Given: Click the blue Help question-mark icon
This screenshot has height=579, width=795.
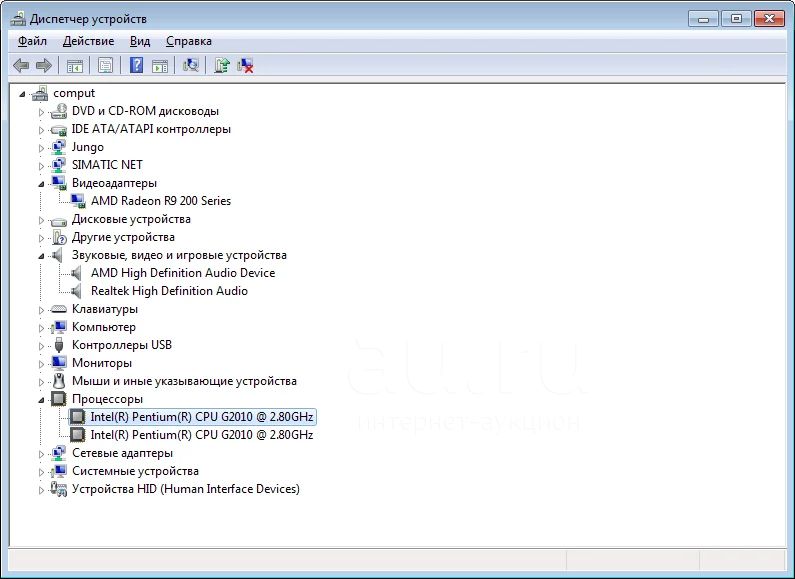Looking at the screenshot, I should point(136,65).
